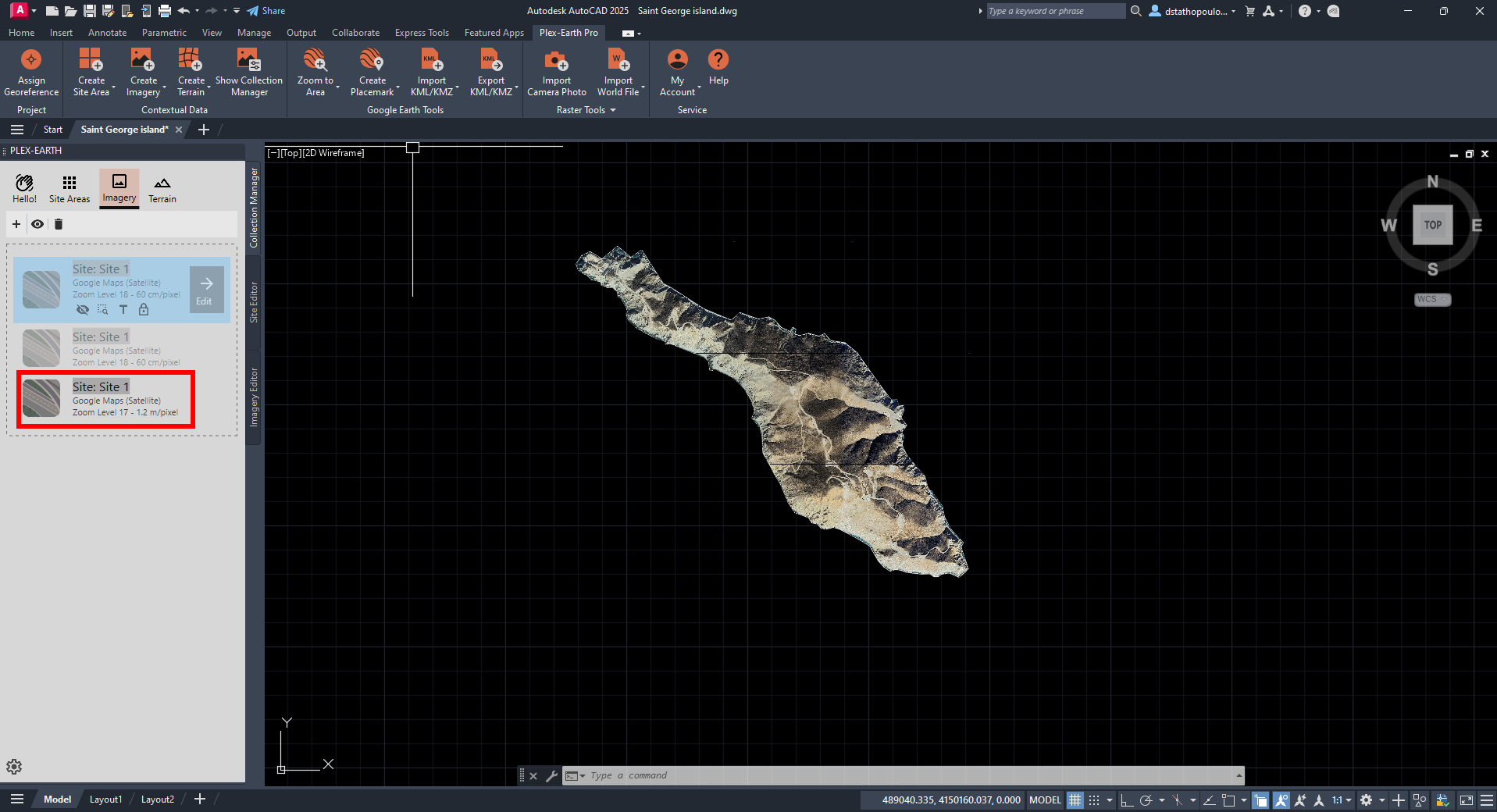Toggle visibility with the toolbar eye icon
Image resolution: width=1497 pixels, height=812 pixels.
point(37,224)
